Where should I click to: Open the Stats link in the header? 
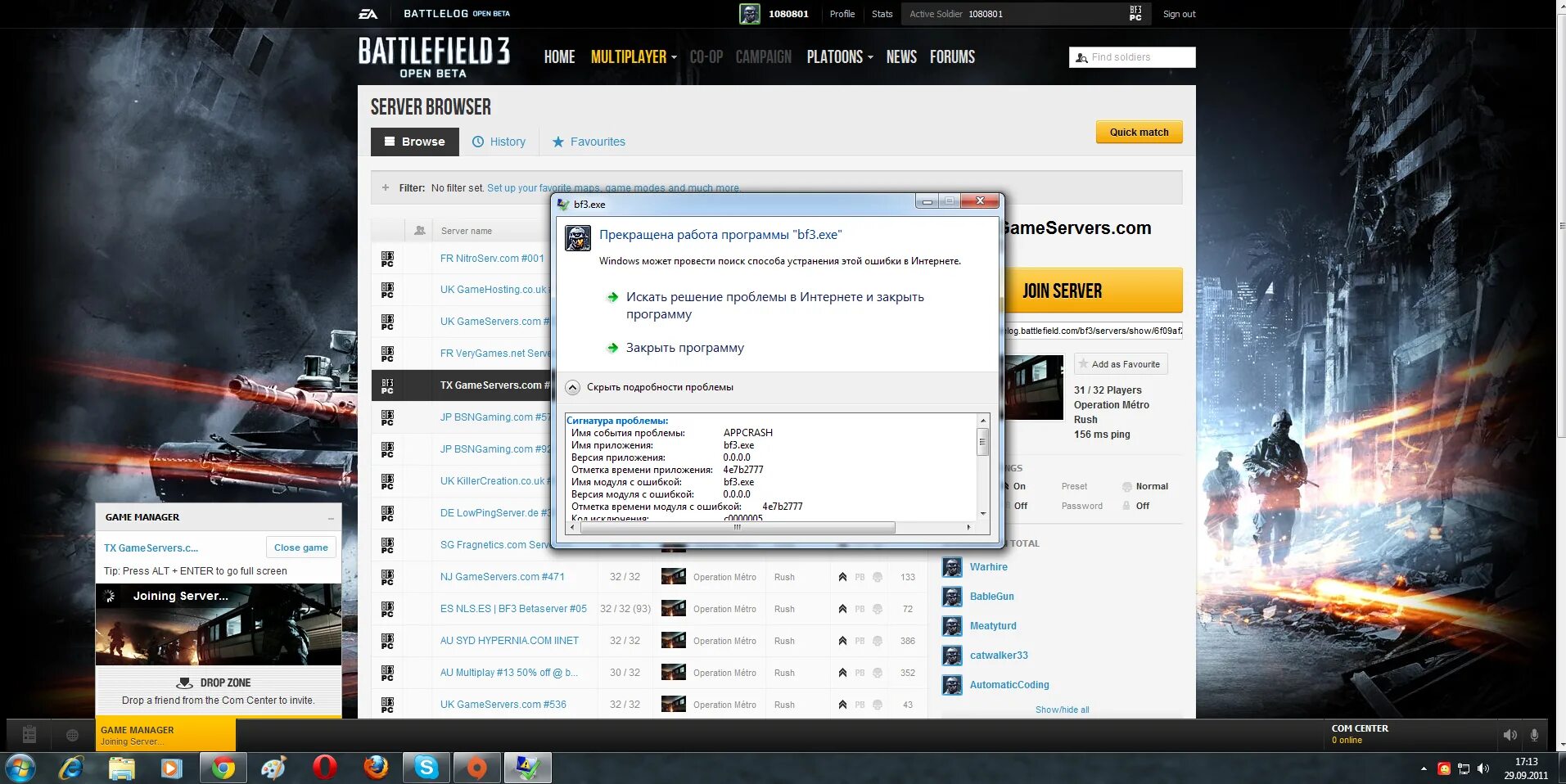click(882, 14)
